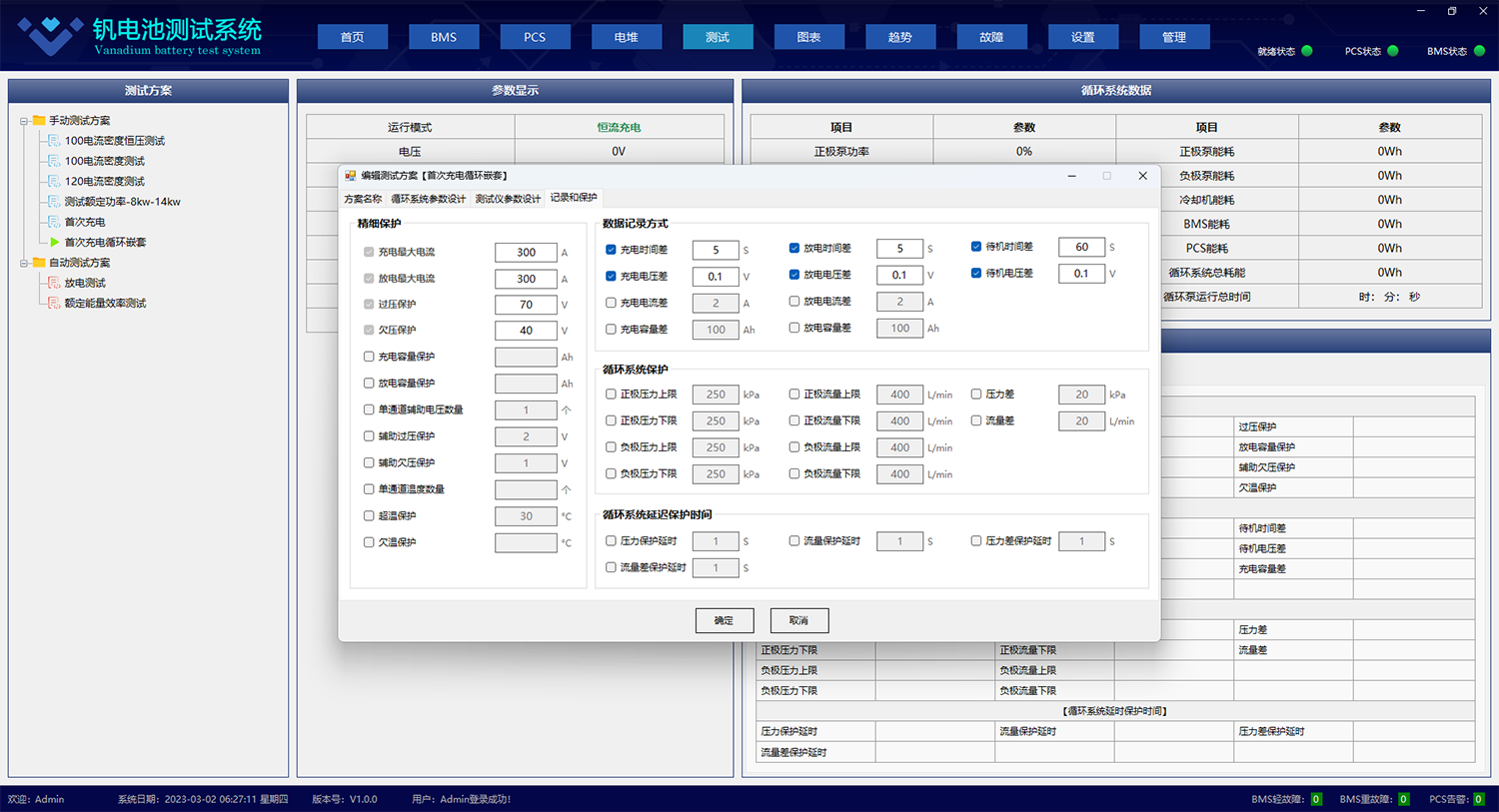Viewport: 1499px width, 812px height.
Task: Select the 额定能量效率测试 tree item
Action: pos(105,303)
